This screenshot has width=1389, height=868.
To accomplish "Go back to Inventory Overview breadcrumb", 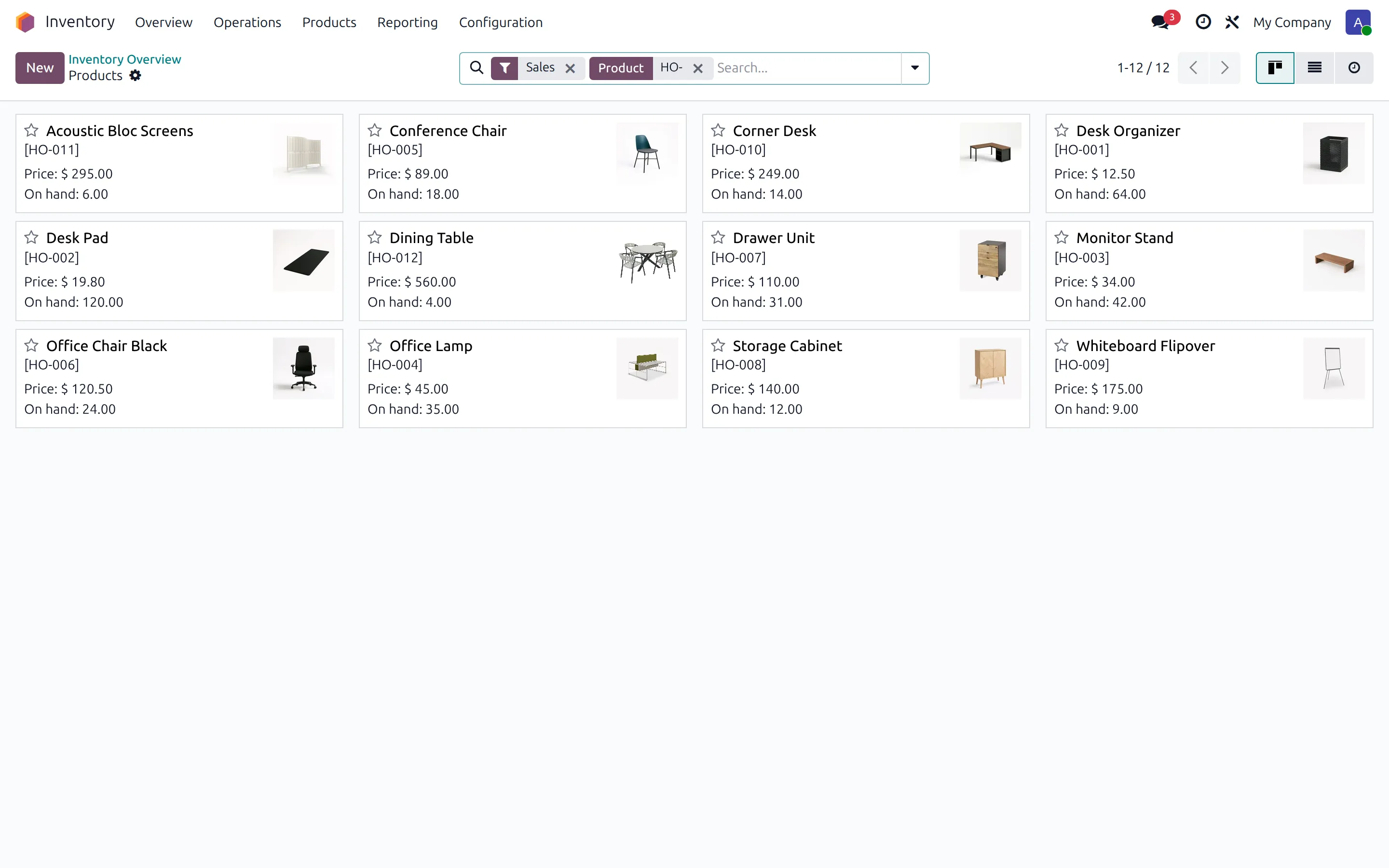I will (124, 59).
